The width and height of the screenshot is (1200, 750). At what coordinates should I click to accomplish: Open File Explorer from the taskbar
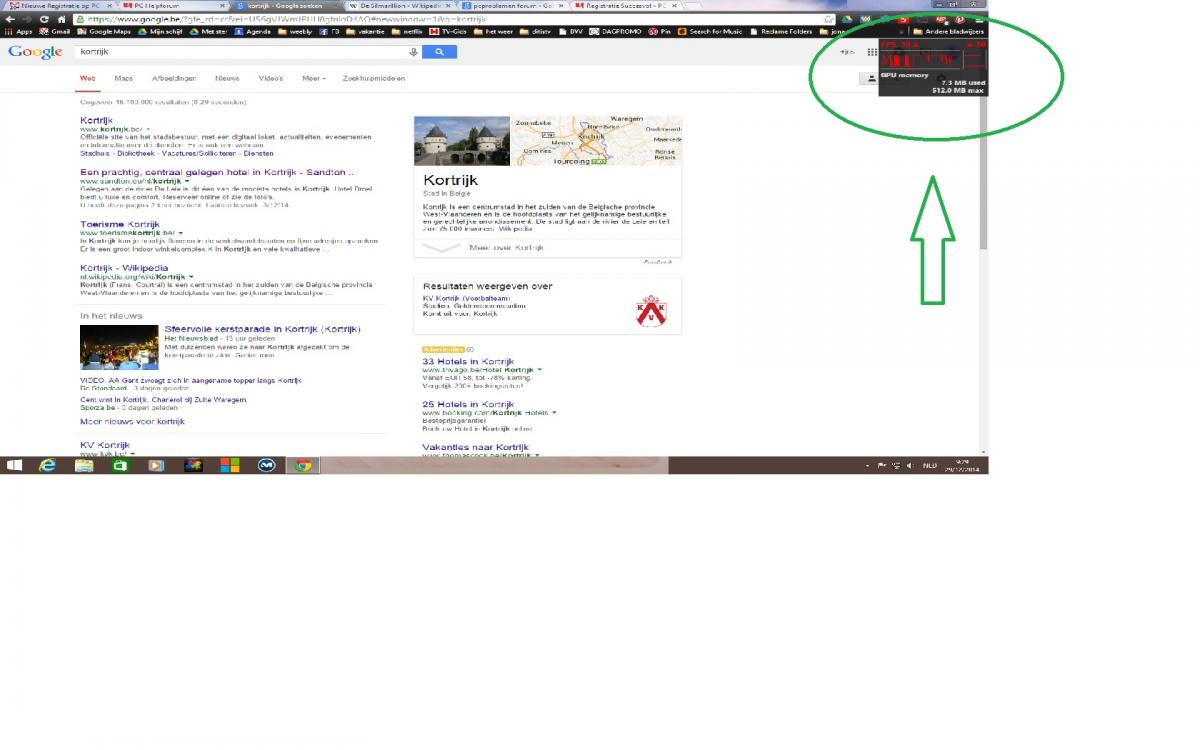pos(84,466)
